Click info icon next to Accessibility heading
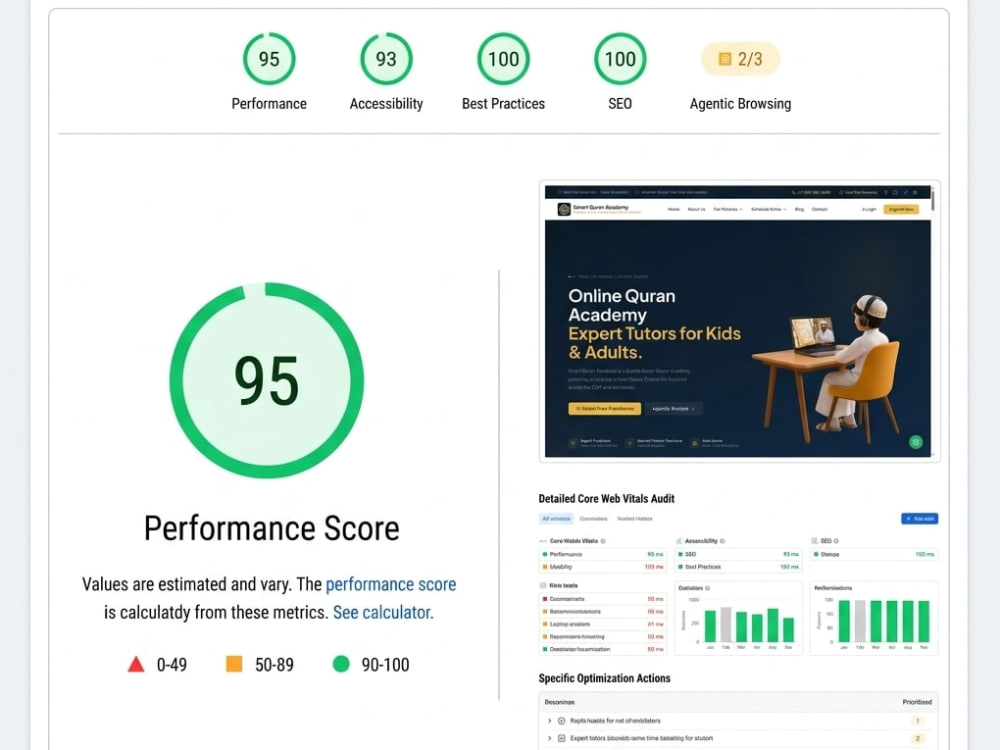 pos(722,541)
